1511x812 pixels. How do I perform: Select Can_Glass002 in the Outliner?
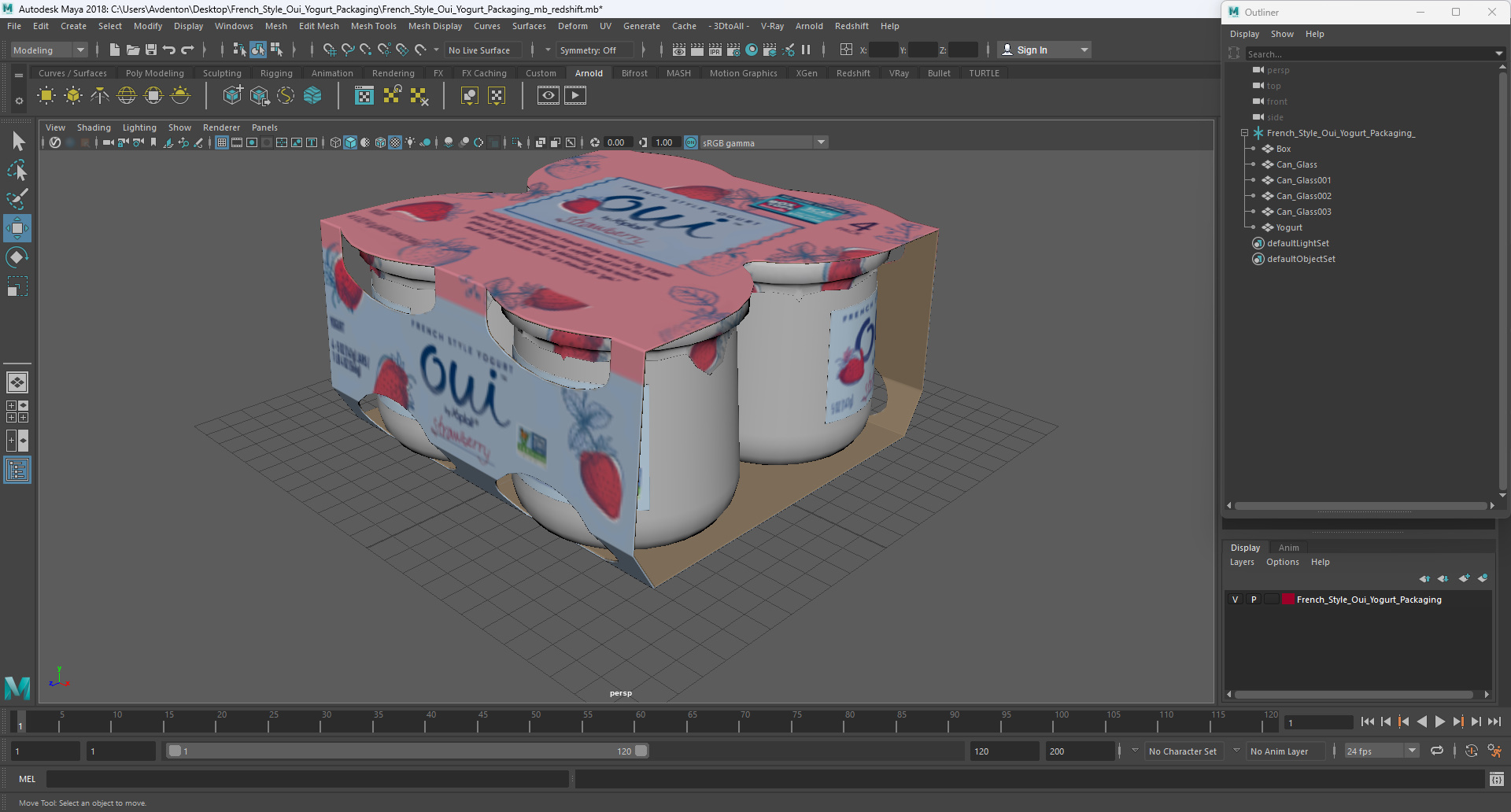point(1303,196)
